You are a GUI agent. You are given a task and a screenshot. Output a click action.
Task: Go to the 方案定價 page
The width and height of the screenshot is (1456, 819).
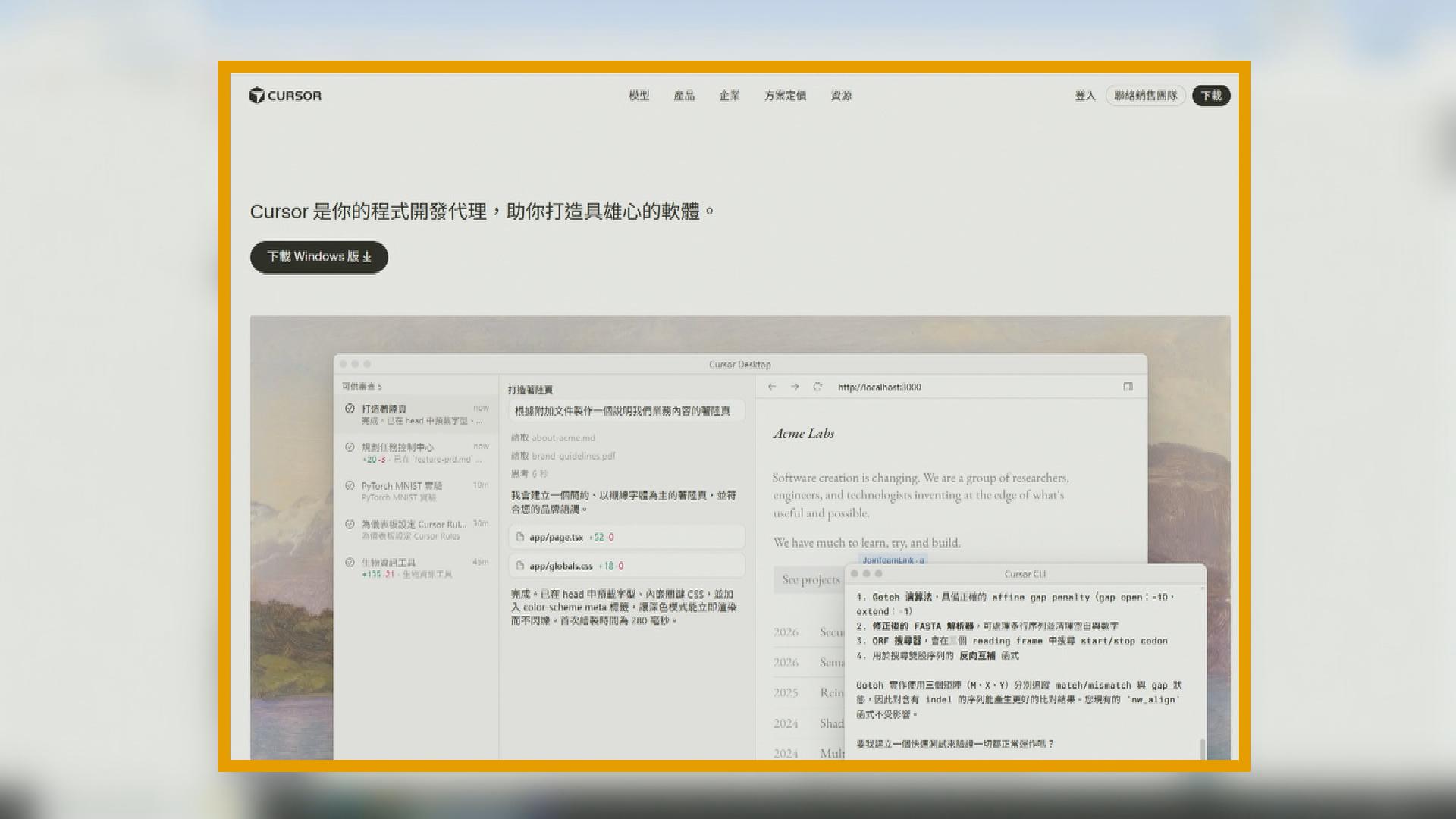click(785, 96)
